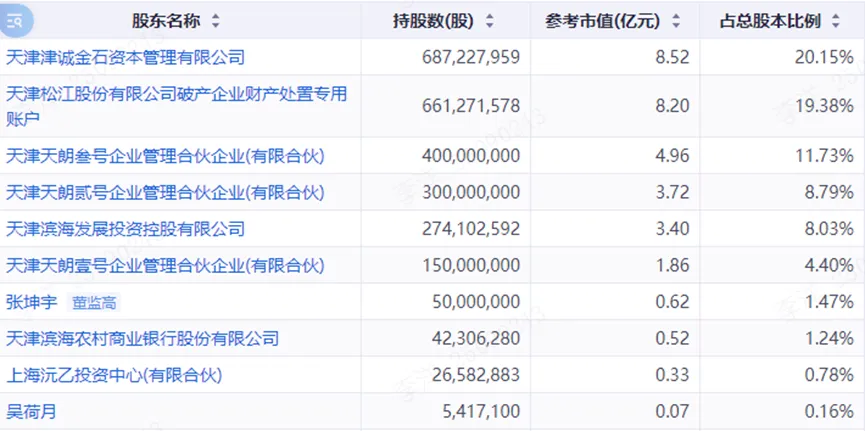865x431 pixels.
Task: Select share count 300,000,000
Action: (x=471, y=192)
